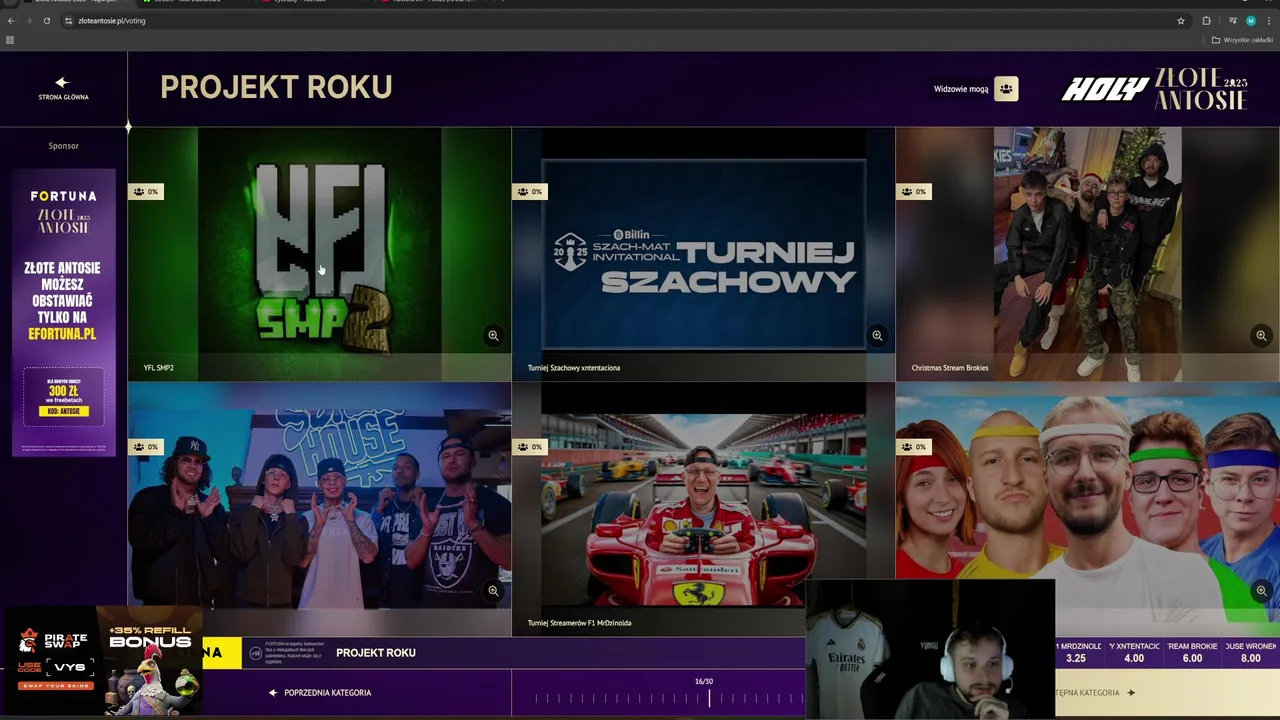Screen dimensions: 1280x720
Task: Click the Christmas Stream Brokies caption
Action: click(x=950, y=368)
